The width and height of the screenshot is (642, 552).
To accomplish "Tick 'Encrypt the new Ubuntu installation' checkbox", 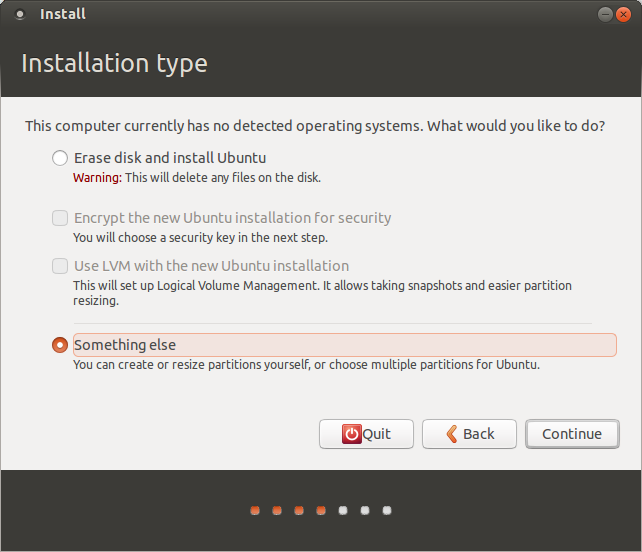I will [x=60, y=218].
